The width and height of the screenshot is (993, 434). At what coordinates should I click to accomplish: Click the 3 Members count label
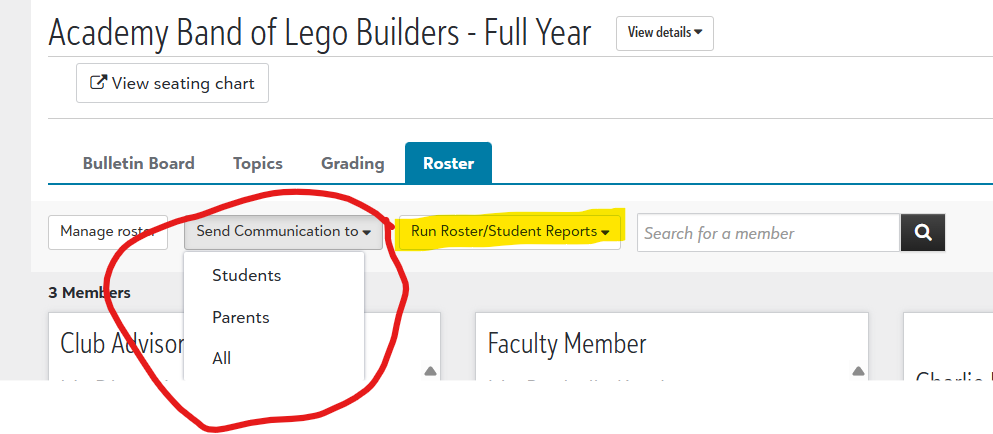point(89,293)
